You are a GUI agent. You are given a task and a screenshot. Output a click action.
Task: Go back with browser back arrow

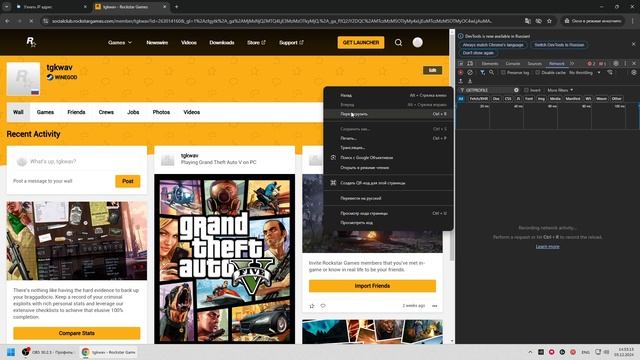[x=7, y=21]
